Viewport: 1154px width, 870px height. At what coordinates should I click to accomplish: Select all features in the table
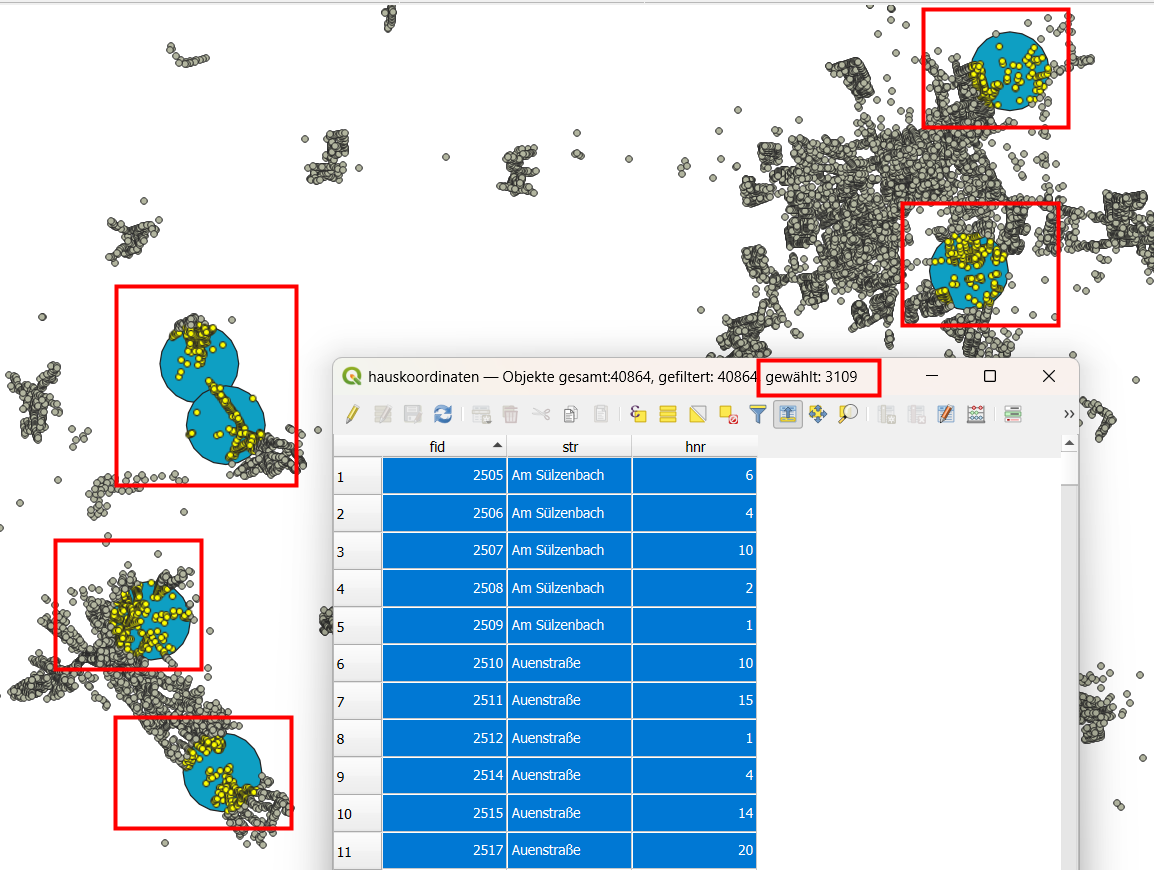pyautogui.click(x=668, y=414)
